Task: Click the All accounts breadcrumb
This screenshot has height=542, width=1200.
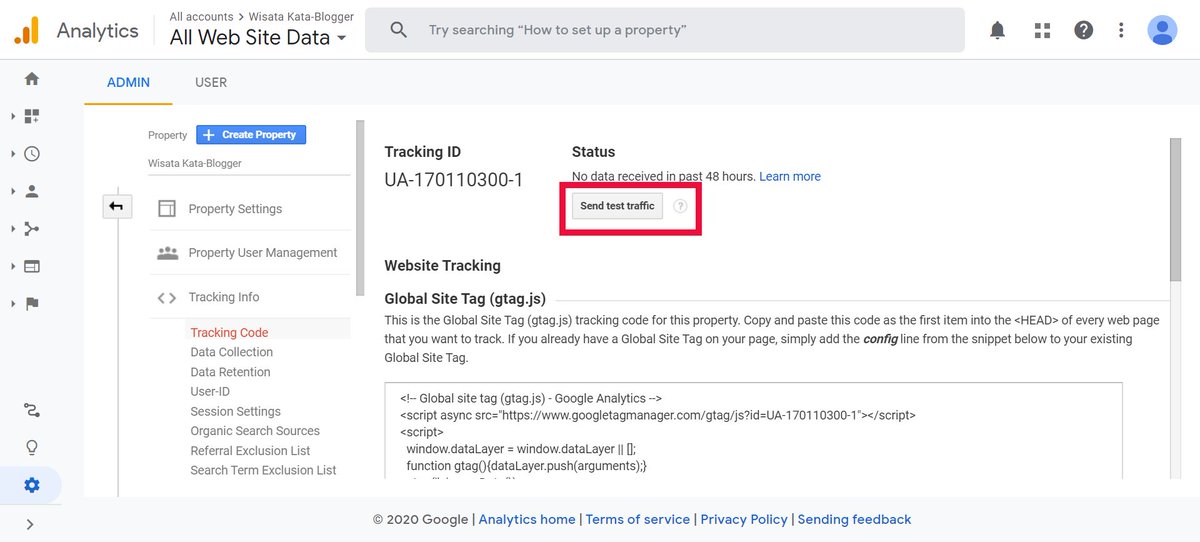Action: tap(201, 16)
